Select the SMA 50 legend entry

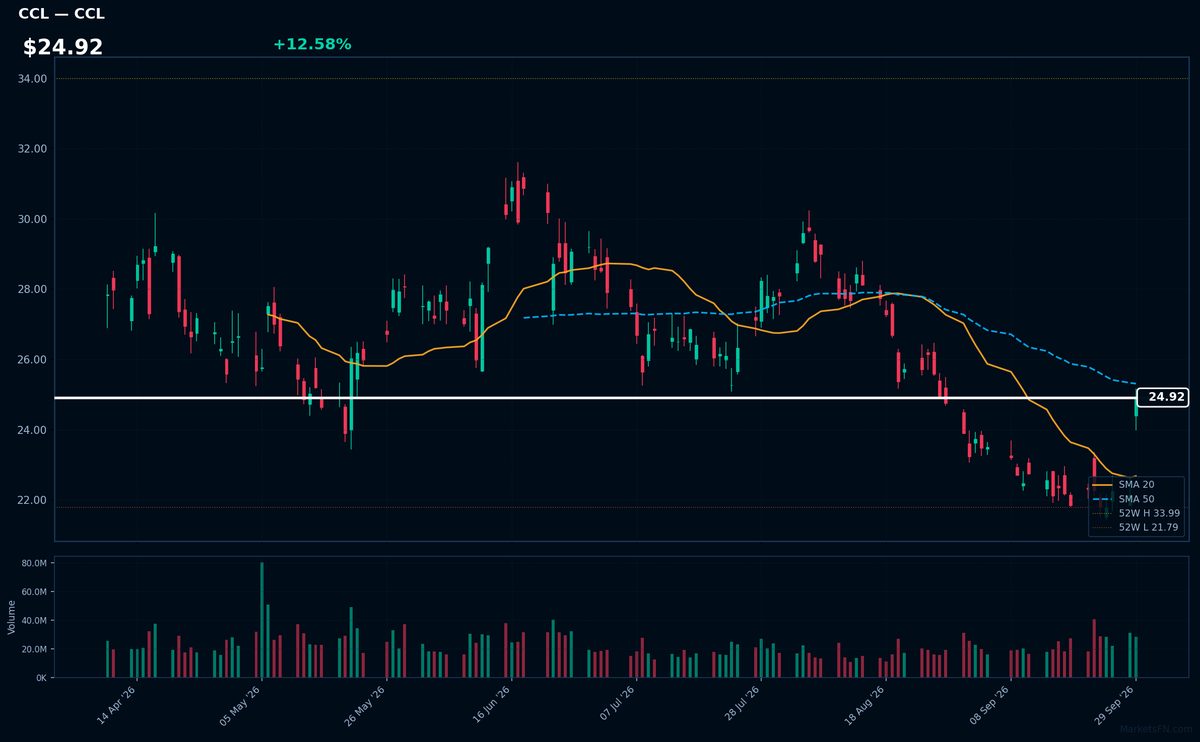1136,498
